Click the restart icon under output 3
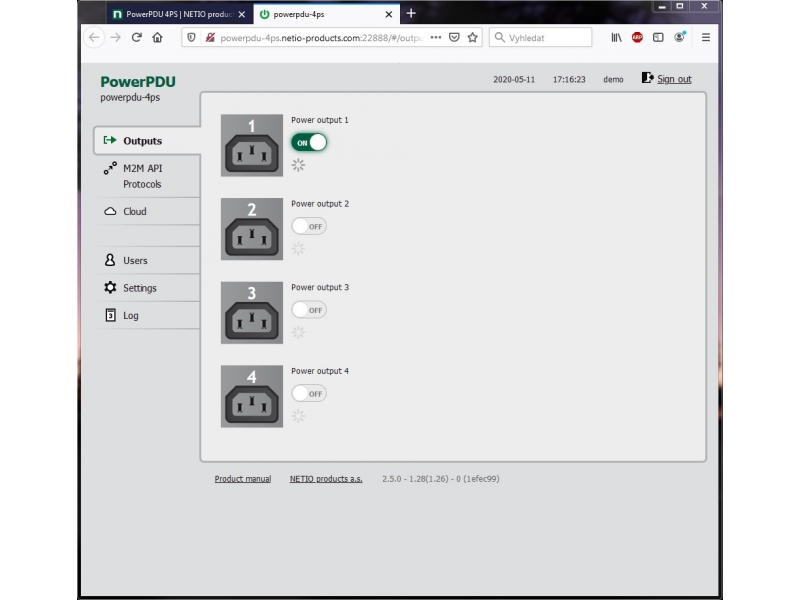The width and height of the screenshot is (800, 600). pyautogui.click(x=298, y=332)
